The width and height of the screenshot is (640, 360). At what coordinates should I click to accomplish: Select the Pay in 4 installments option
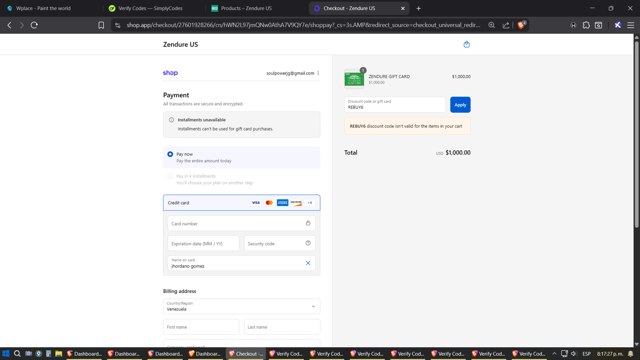pos(170,176)
